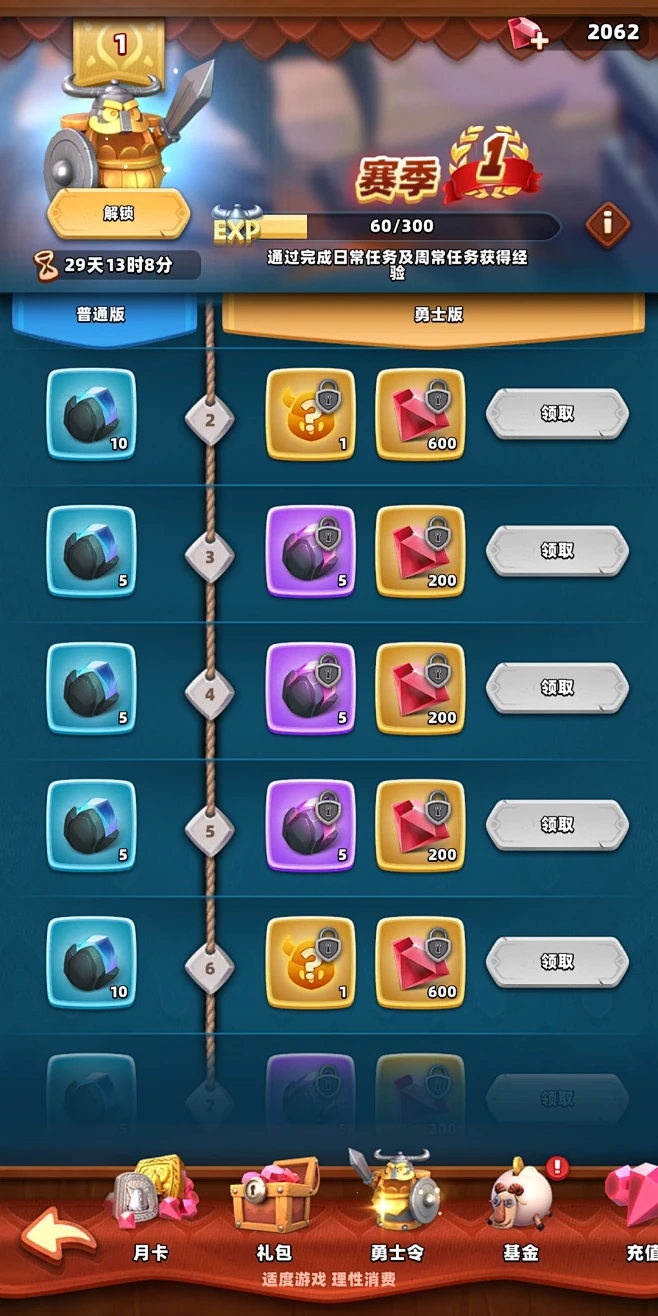Click 领取 claim button on level 6 row
658x1316 pixels.
pyautogui.click(x=557, y=961)
